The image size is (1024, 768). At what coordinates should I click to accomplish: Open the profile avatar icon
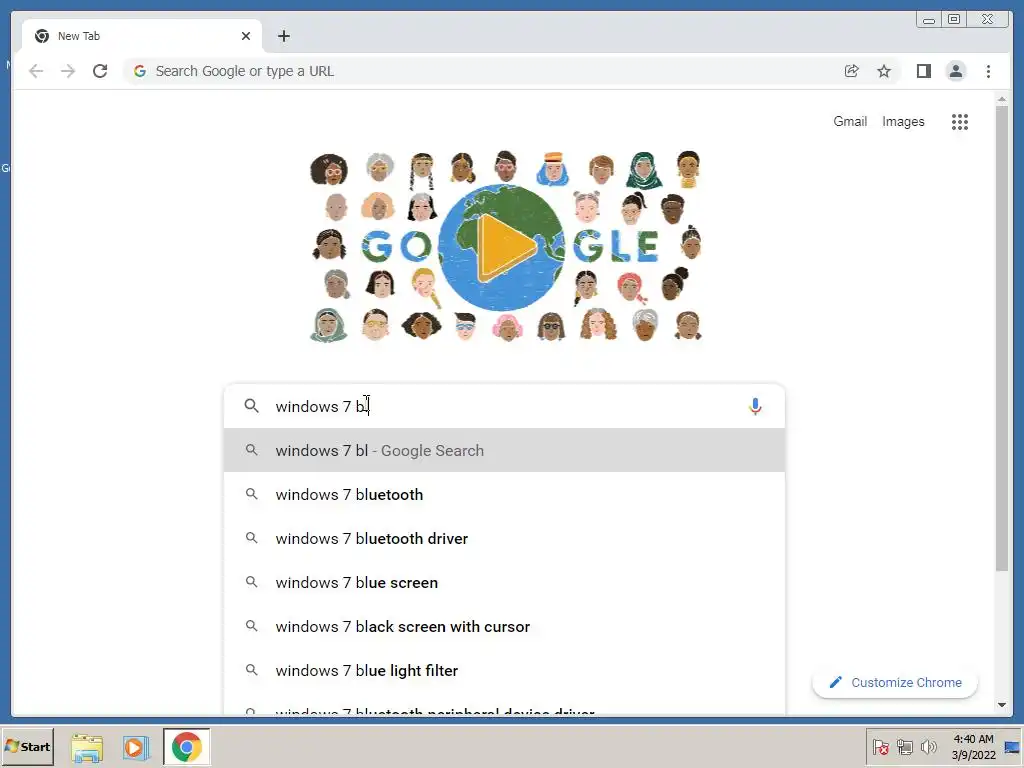coord(955,71)
